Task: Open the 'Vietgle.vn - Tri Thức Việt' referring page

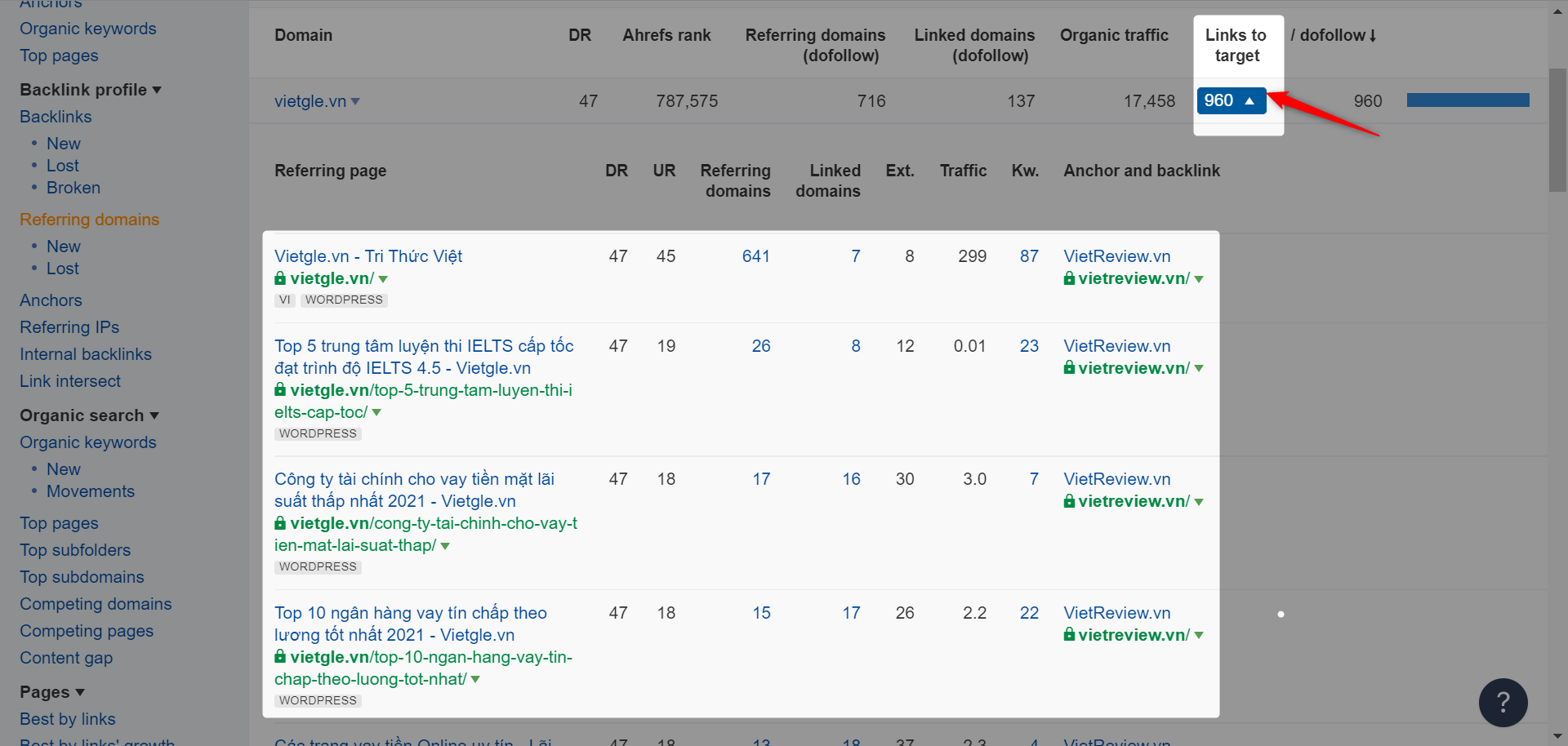Action: tap(368, 256)
